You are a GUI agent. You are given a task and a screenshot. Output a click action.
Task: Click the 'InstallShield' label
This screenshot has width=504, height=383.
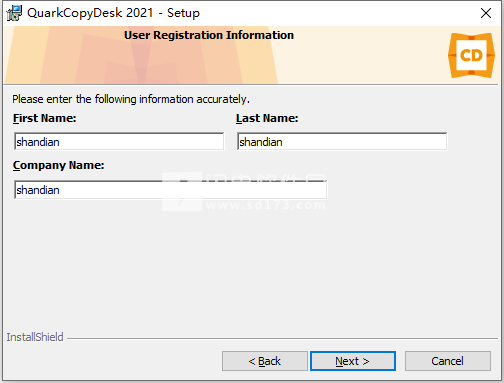[x=35, y=337]
